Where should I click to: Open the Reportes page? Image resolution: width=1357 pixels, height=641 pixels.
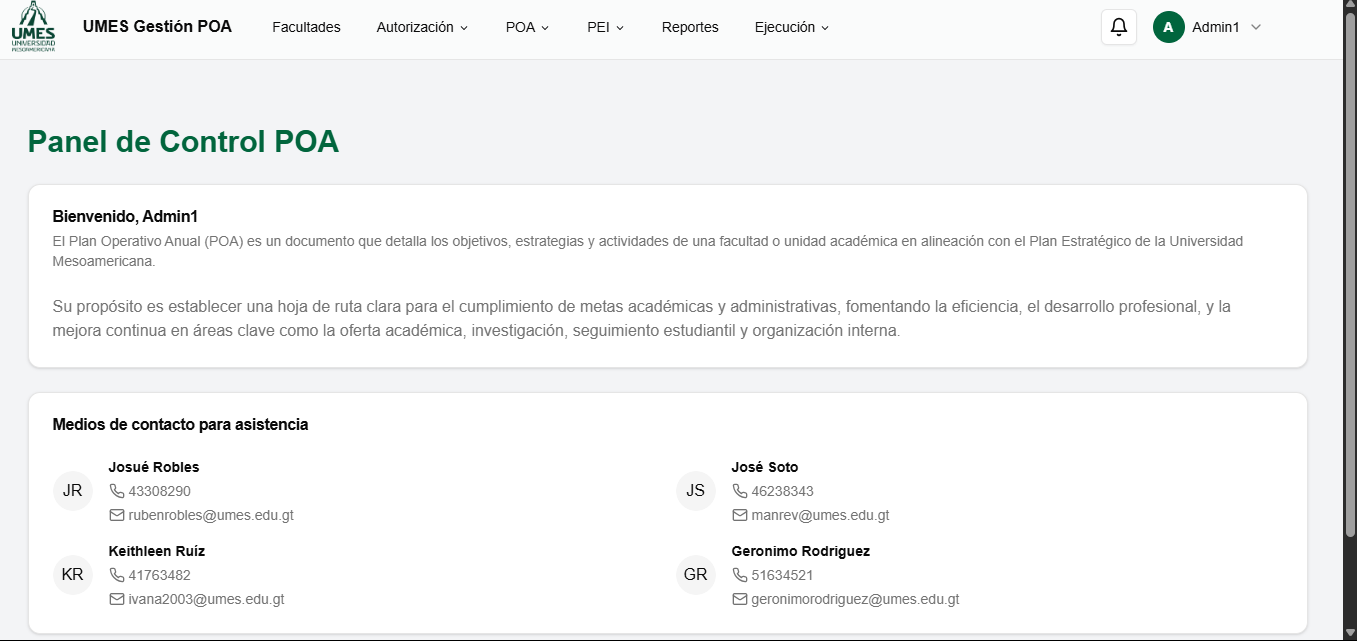tap(690, 27)
